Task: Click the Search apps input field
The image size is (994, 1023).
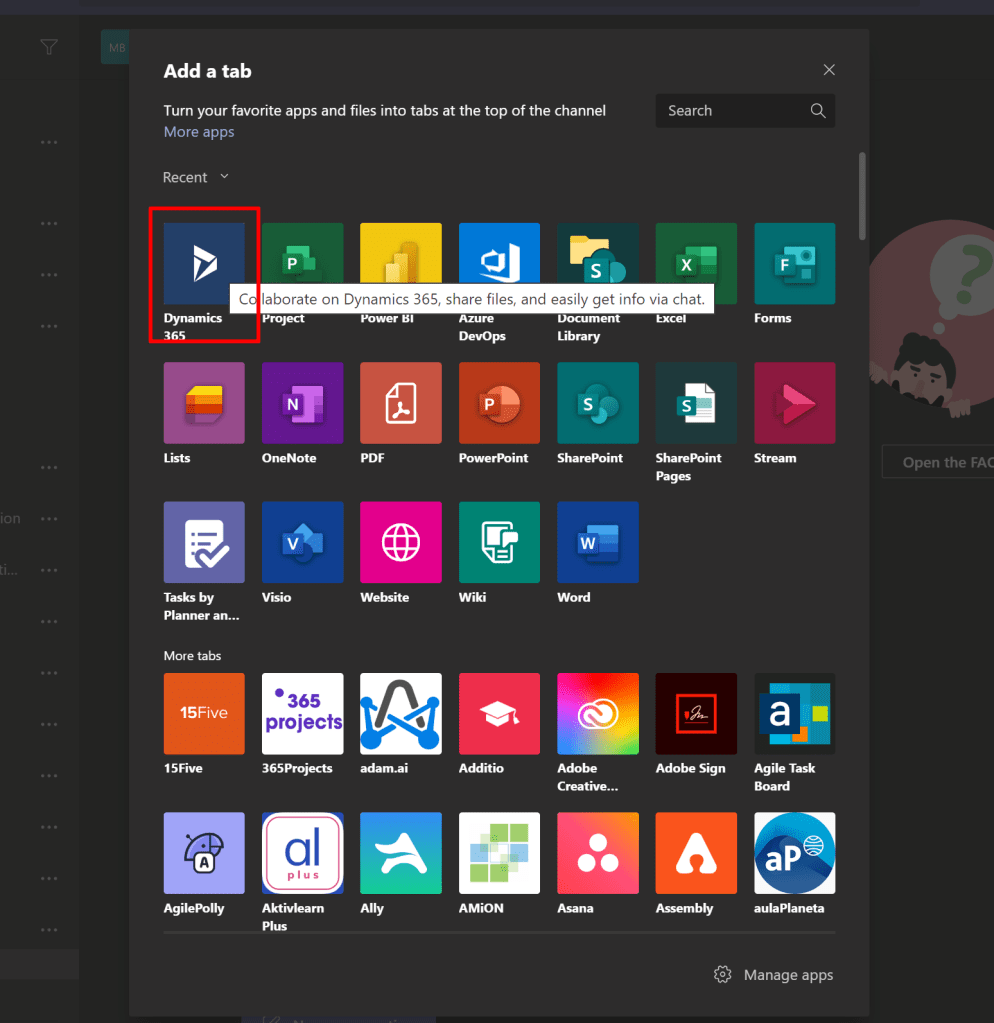Action: 735,111
